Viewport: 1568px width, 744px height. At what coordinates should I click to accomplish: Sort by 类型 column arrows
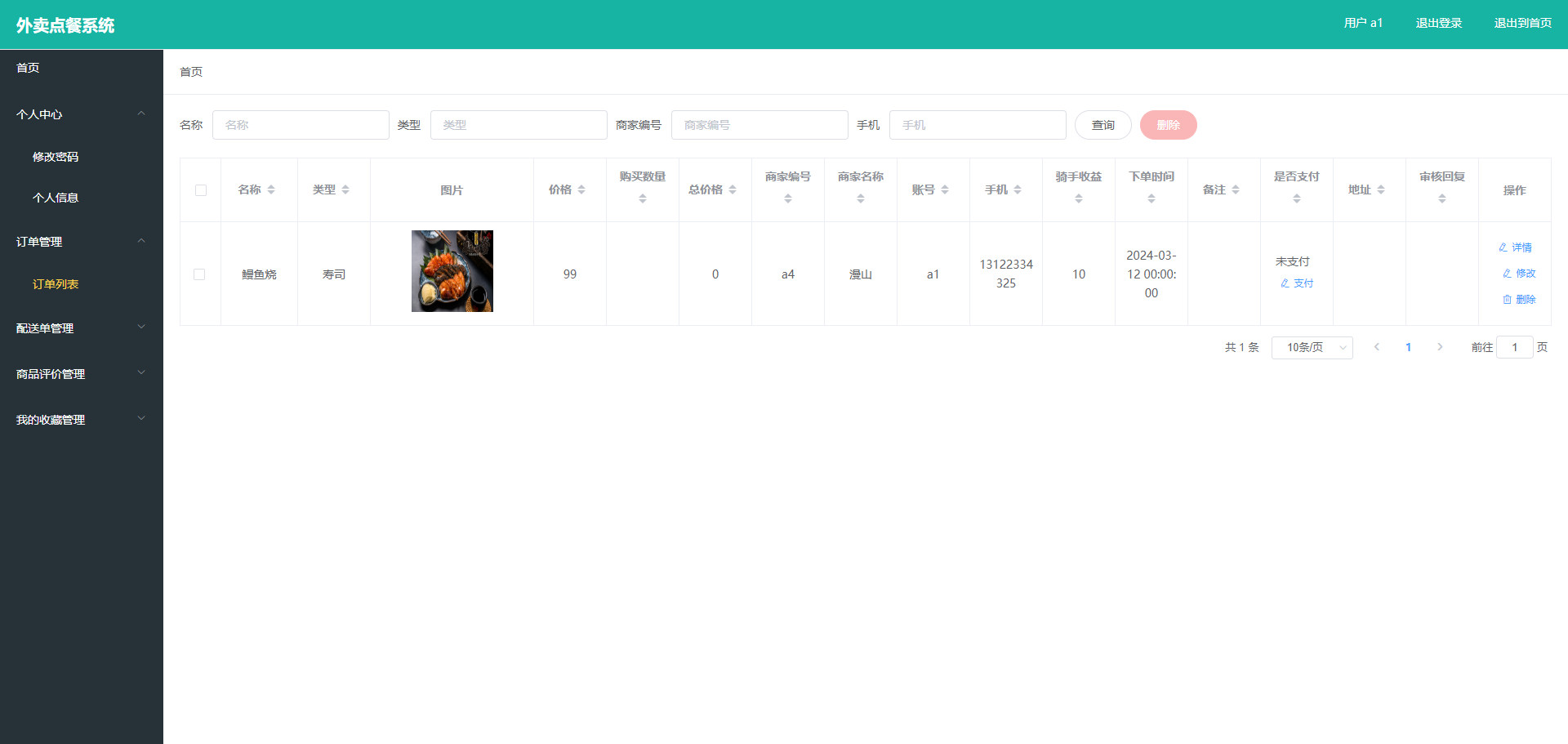coord(345,190)
